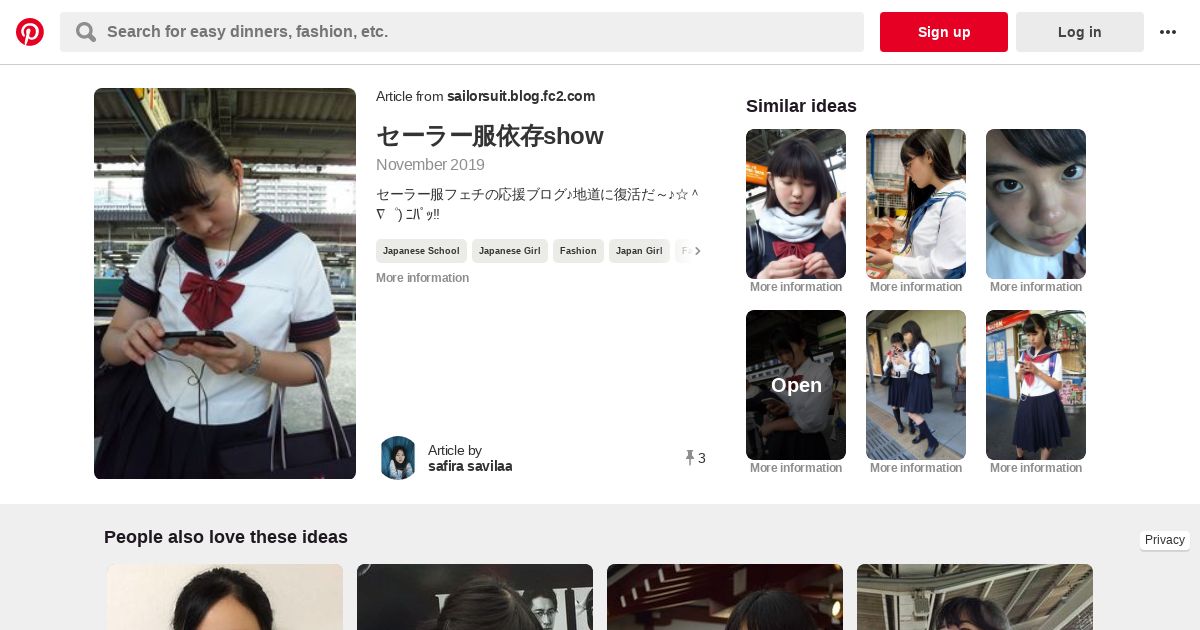The image size is (1200, 630).
Task: Open third pin under People also love
Action: tap(725, 597)
